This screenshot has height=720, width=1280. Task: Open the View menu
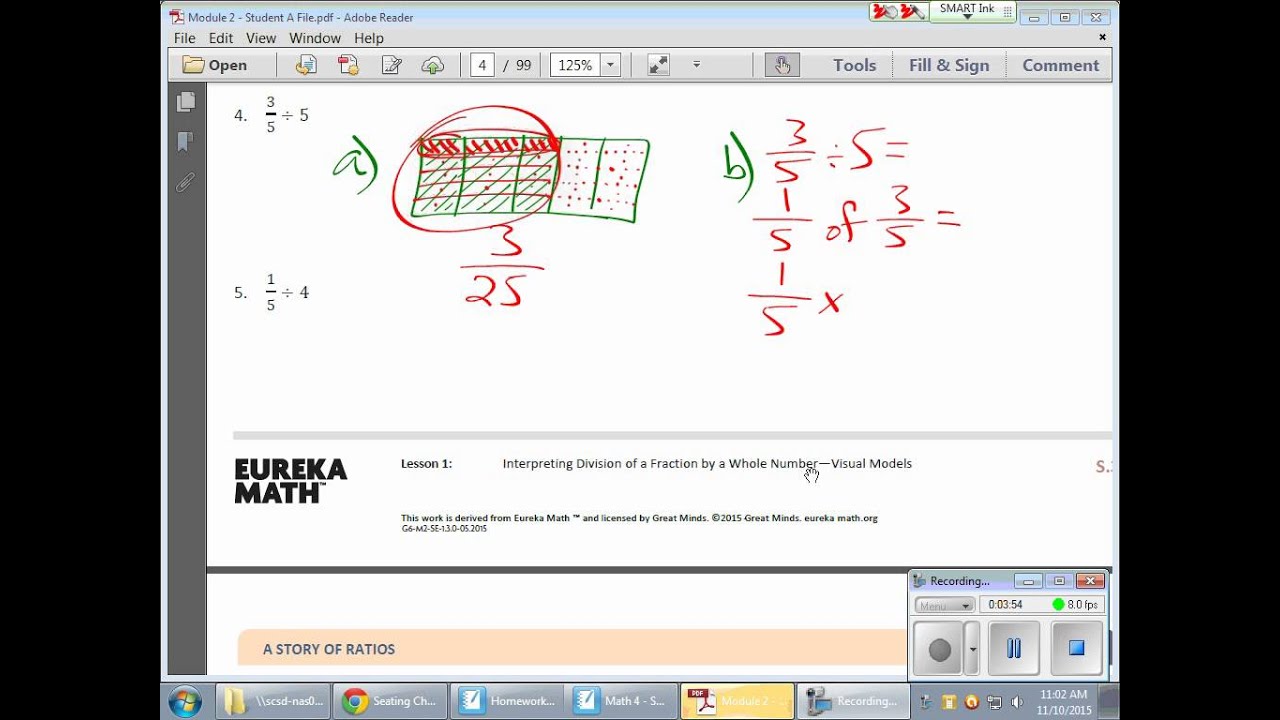click(x=260, y=38)
